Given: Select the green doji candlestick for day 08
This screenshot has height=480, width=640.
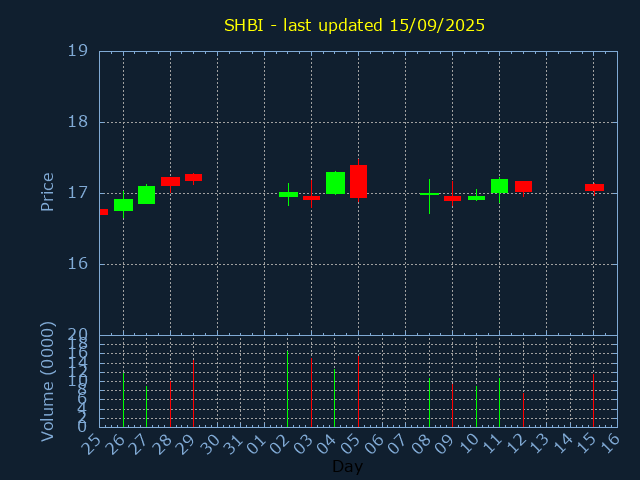Looking at the screenshot, I should point(429,194).
